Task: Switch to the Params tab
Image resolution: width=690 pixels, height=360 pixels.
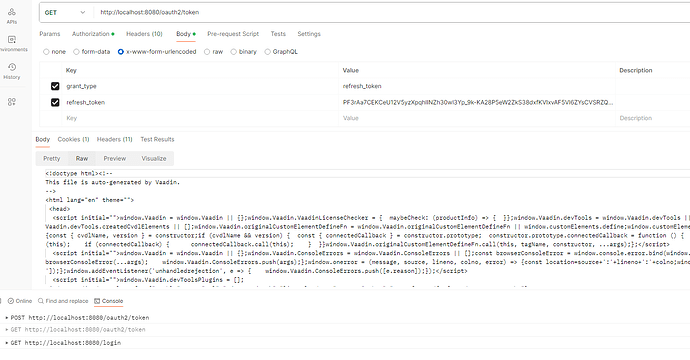Action: 50,34
